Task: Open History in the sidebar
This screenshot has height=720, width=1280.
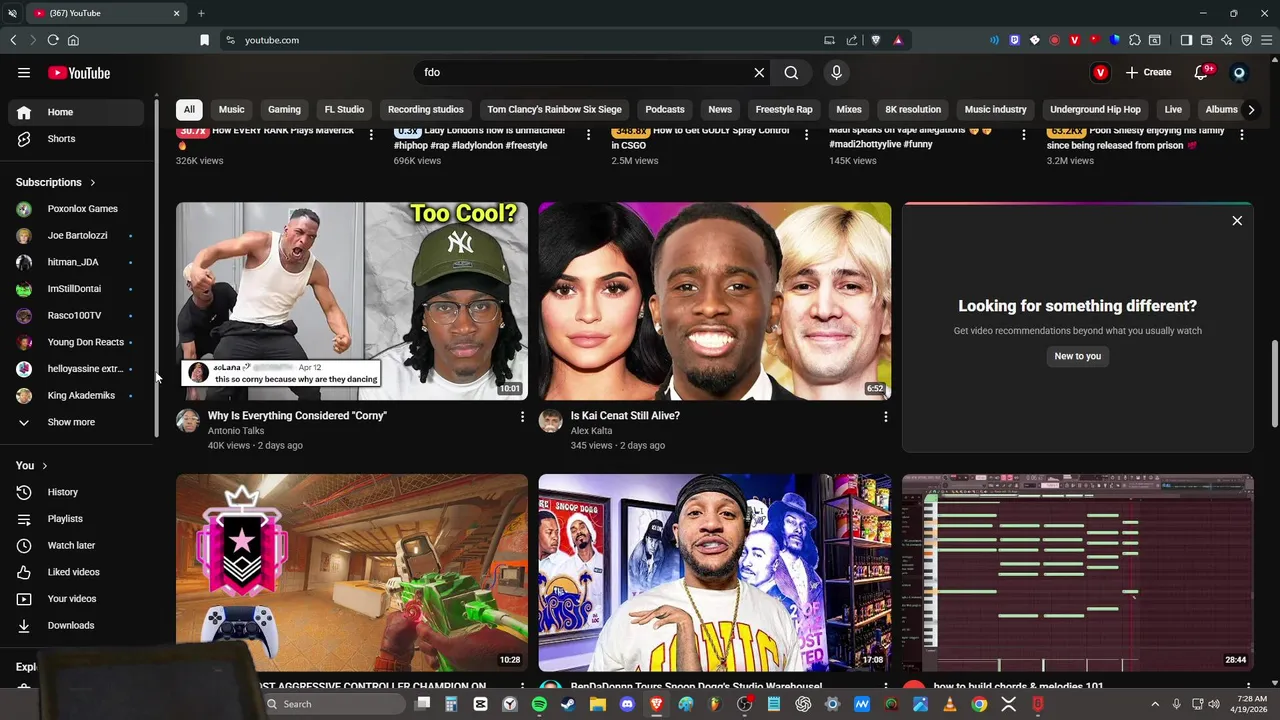Action: point(76,492)
